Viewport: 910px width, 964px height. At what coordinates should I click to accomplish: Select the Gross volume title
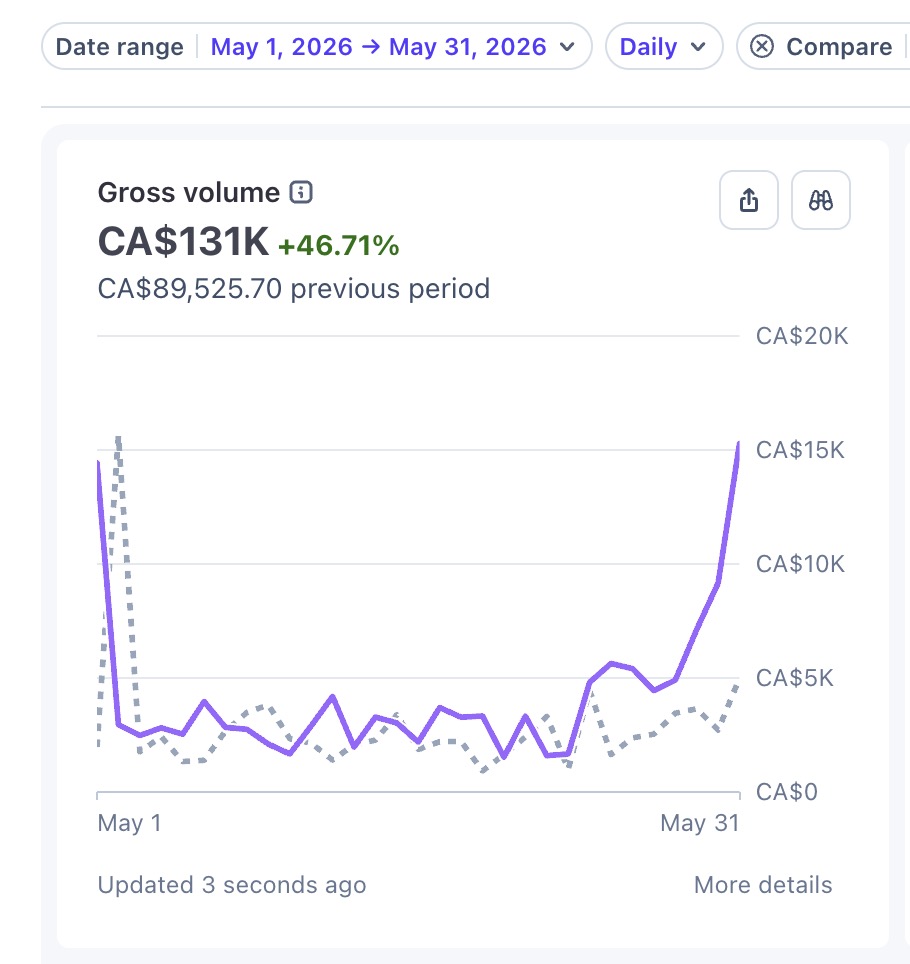(x=189, y=192)
